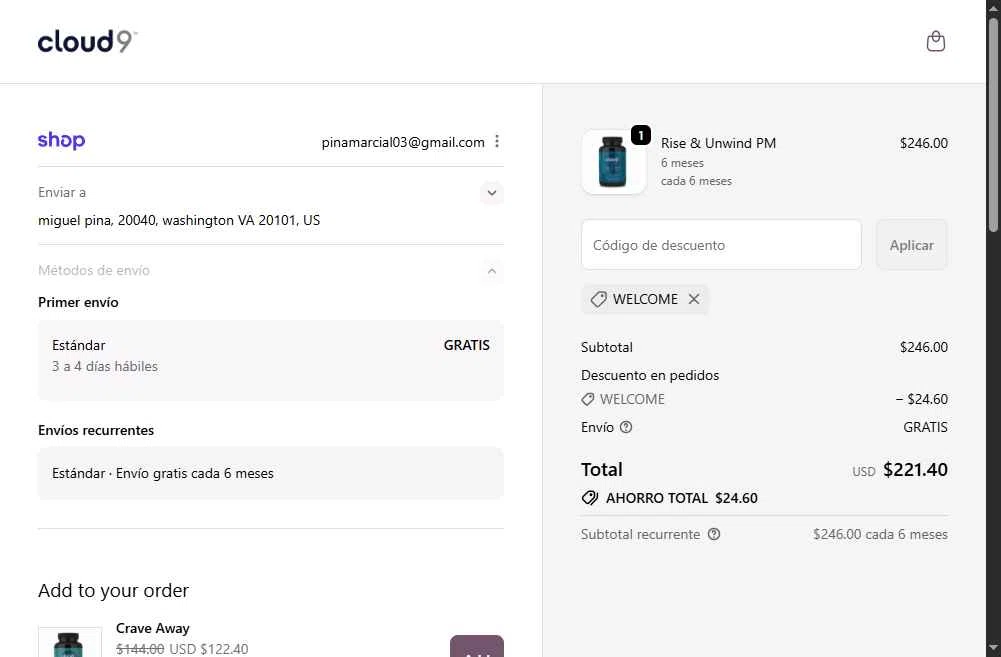The height and width of the screenshot is (657, 1001).
Task: Click the WELCOME discount line tag icon
Action: coord(587,399)
